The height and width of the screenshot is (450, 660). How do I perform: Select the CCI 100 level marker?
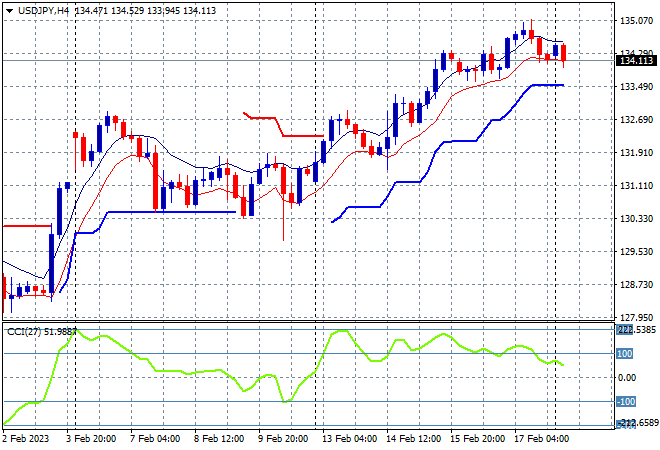625,354
